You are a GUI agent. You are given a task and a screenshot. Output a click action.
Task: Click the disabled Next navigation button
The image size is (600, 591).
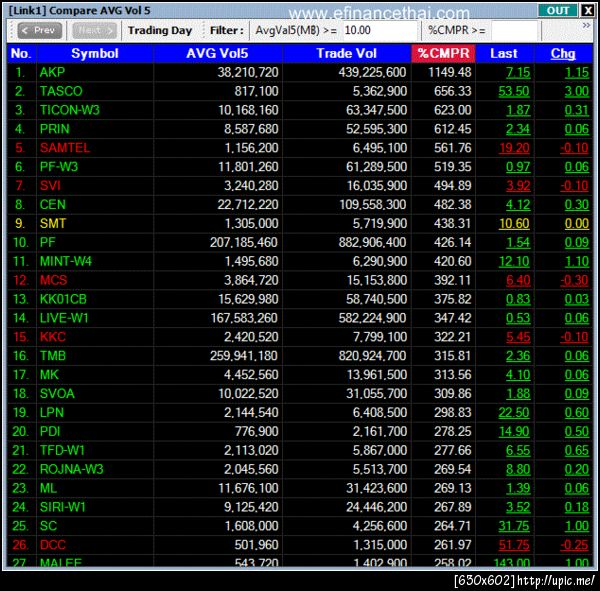tap(94, 30)
